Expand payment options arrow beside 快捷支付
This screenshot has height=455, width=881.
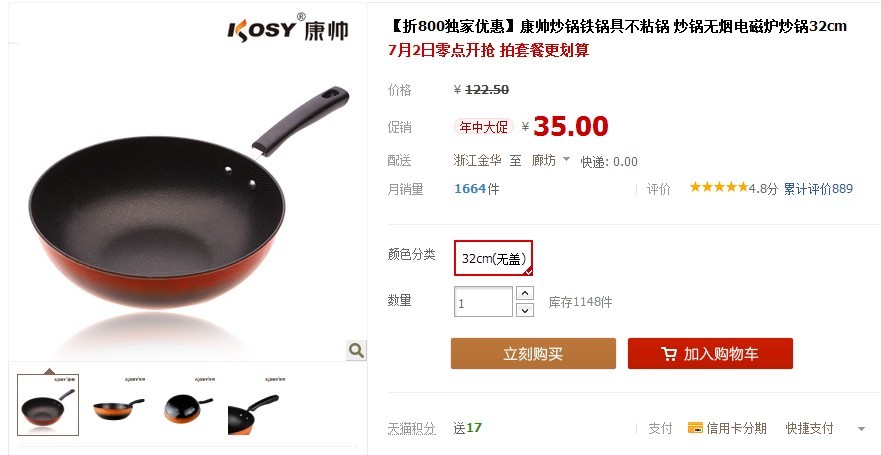tap(861, 429)
